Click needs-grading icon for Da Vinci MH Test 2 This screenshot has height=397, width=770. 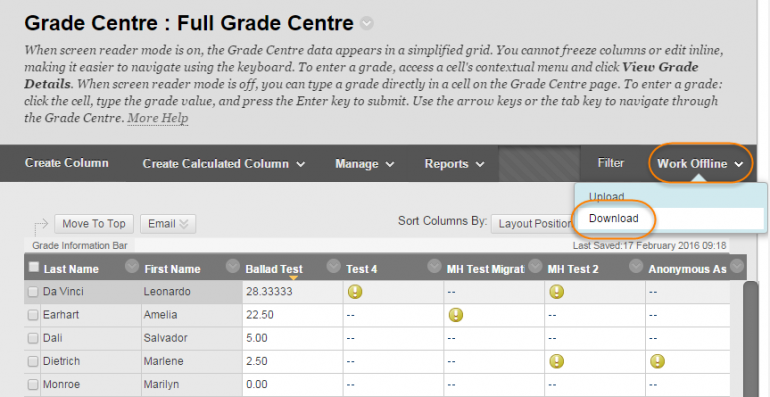(x=556, y=292)
